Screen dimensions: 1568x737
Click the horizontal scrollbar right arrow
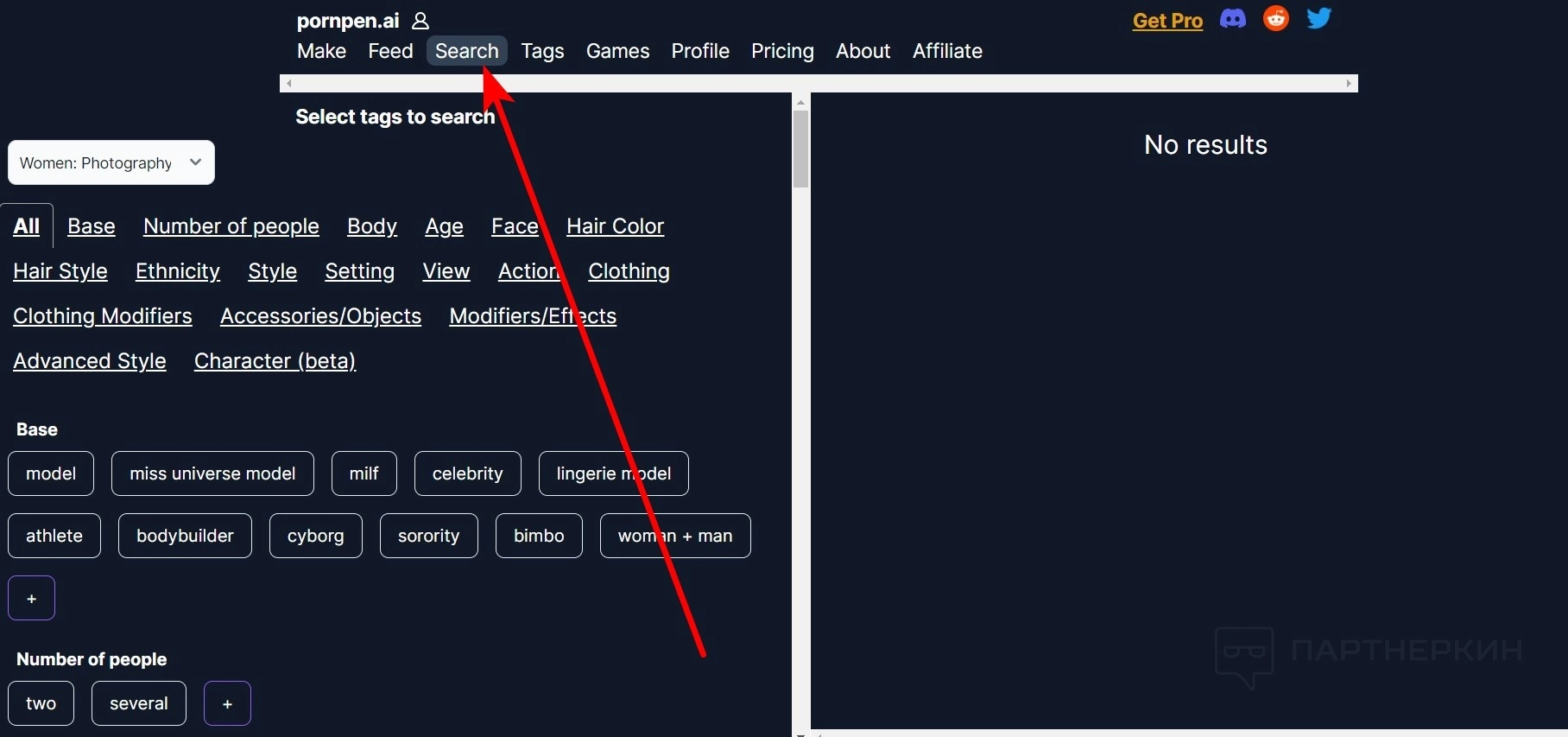coord(1349,84)
